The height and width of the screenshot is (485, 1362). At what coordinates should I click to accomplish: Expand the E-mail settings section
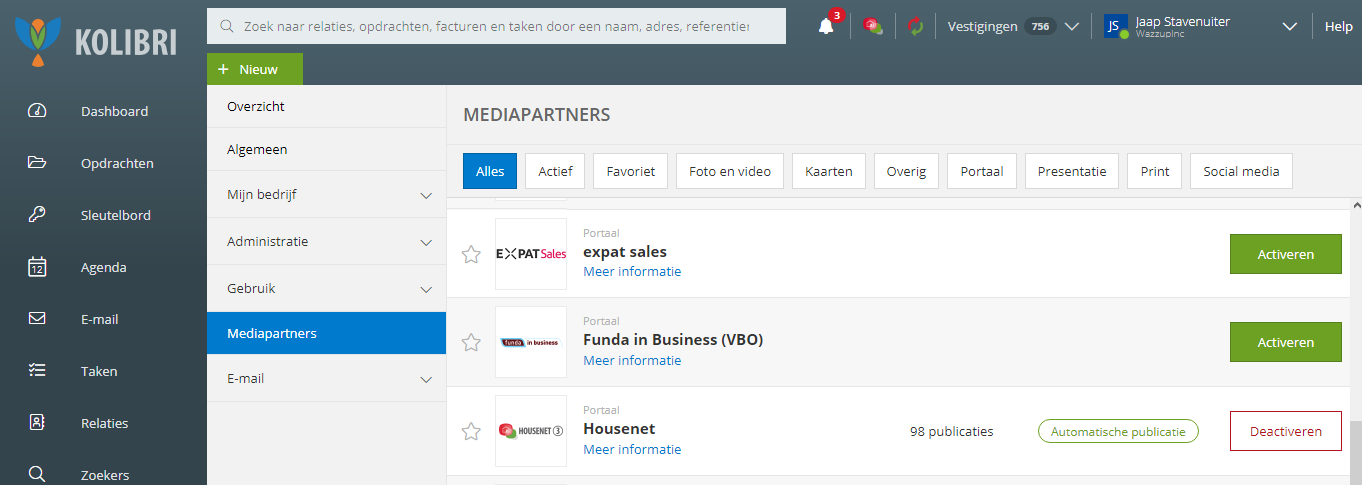(326, 379)
